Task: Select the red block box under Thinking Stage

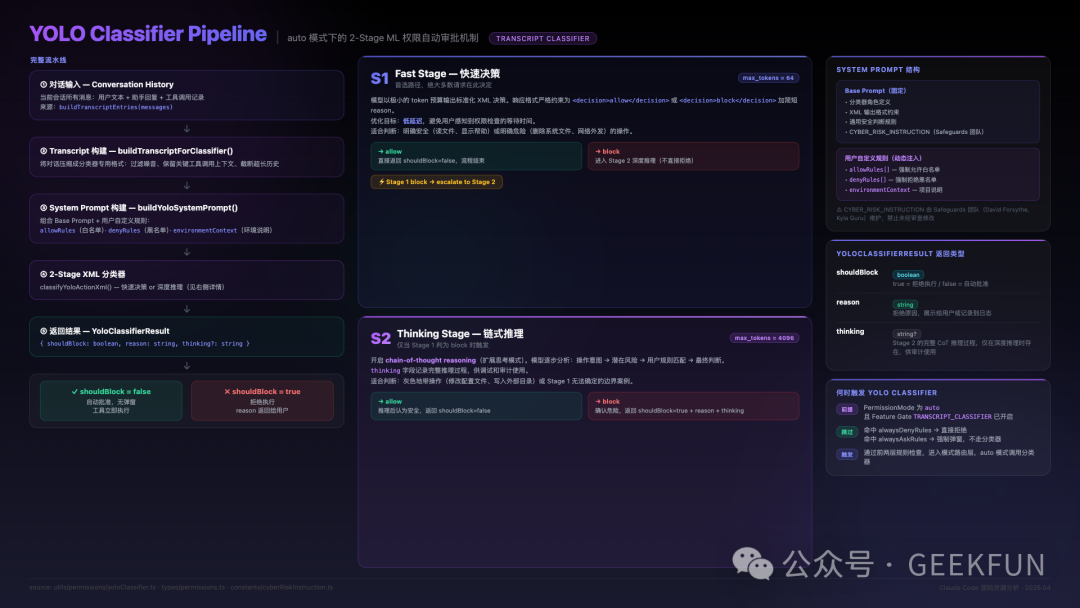Action: click(694, 406)
